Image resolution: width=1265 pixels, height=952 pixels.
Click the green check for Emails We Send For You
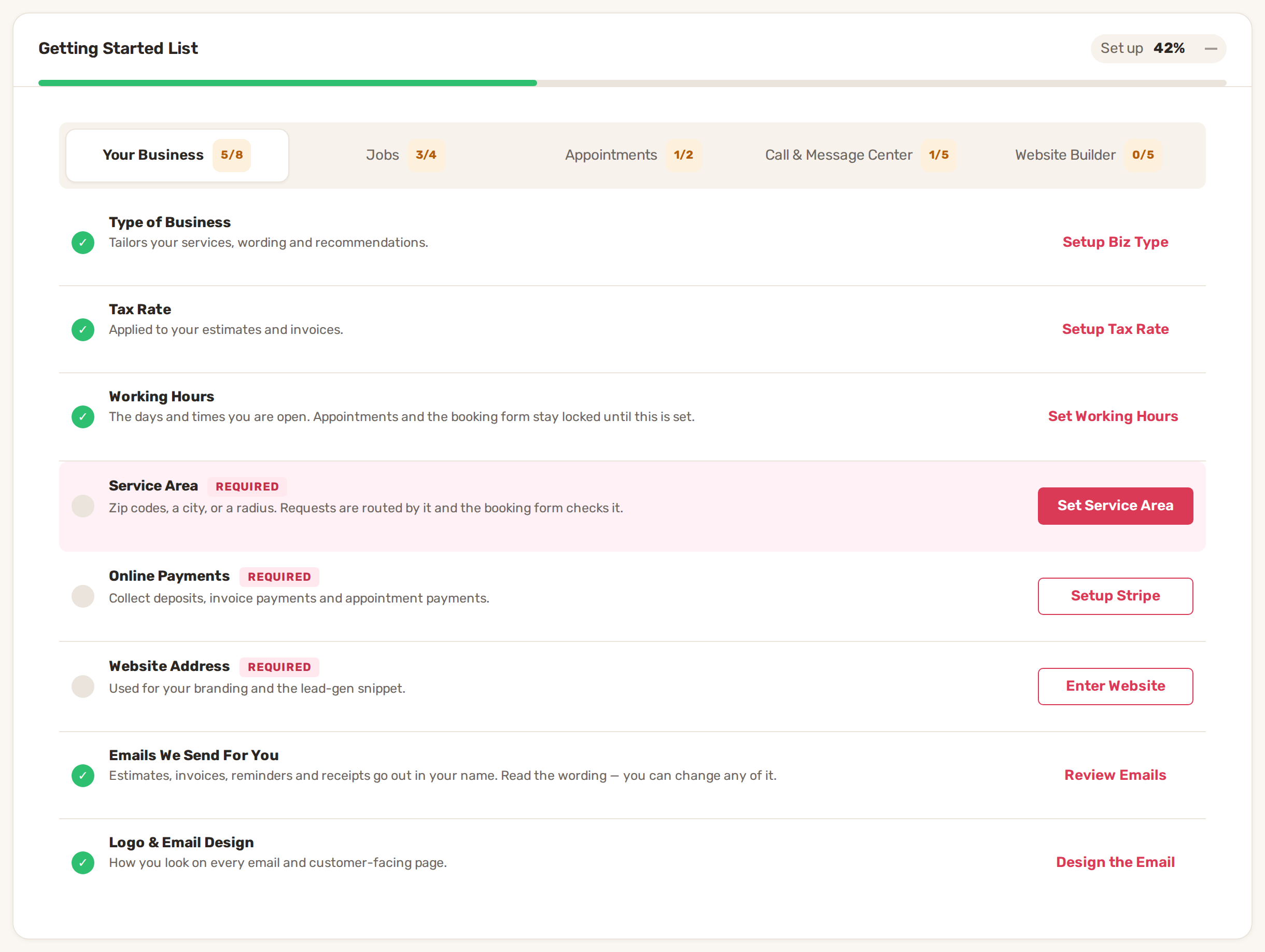[83, 776]
